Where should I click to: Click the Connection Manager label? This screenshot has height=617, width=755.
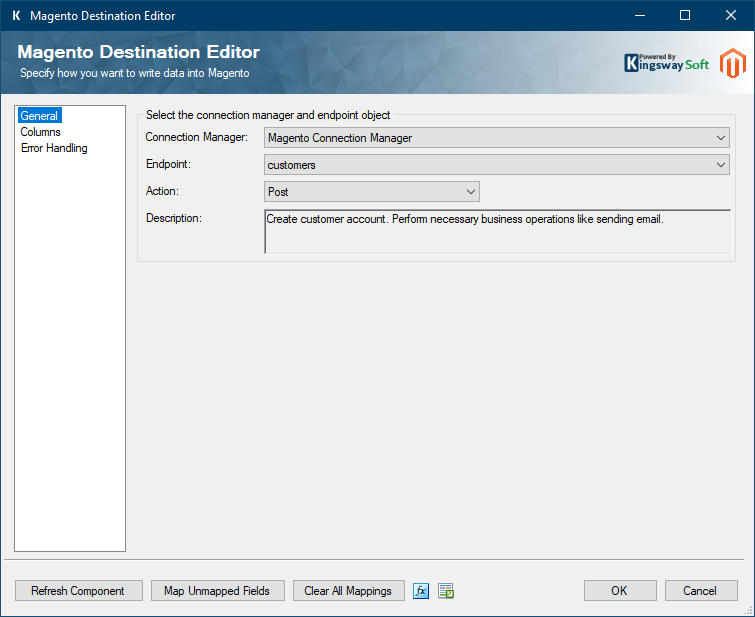click(x=196, y=137)
